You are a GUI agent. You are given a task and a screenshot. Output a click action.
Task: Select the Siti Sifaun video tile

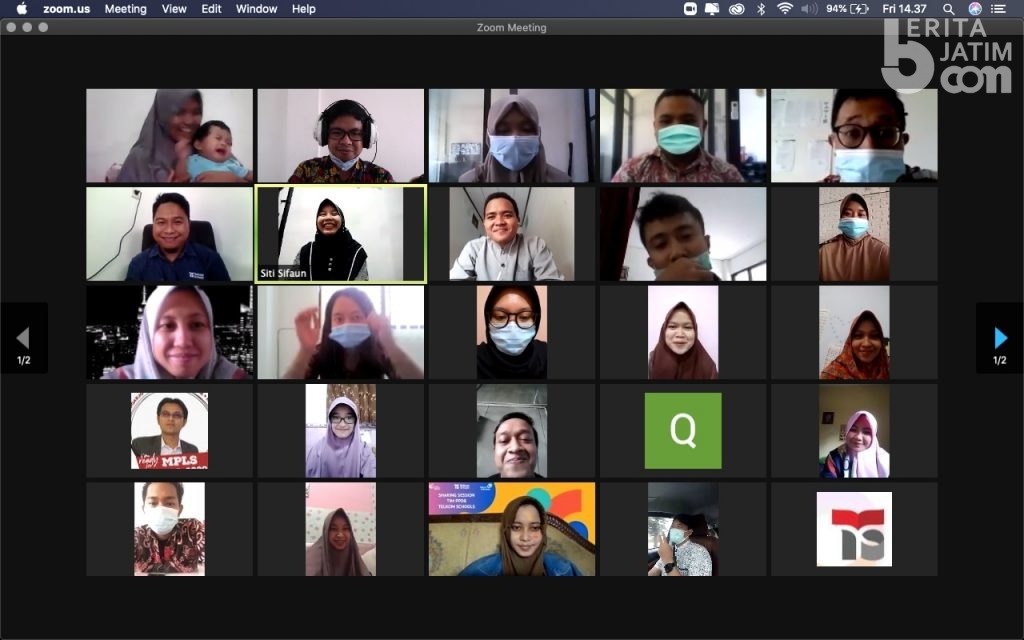(340, 234)
